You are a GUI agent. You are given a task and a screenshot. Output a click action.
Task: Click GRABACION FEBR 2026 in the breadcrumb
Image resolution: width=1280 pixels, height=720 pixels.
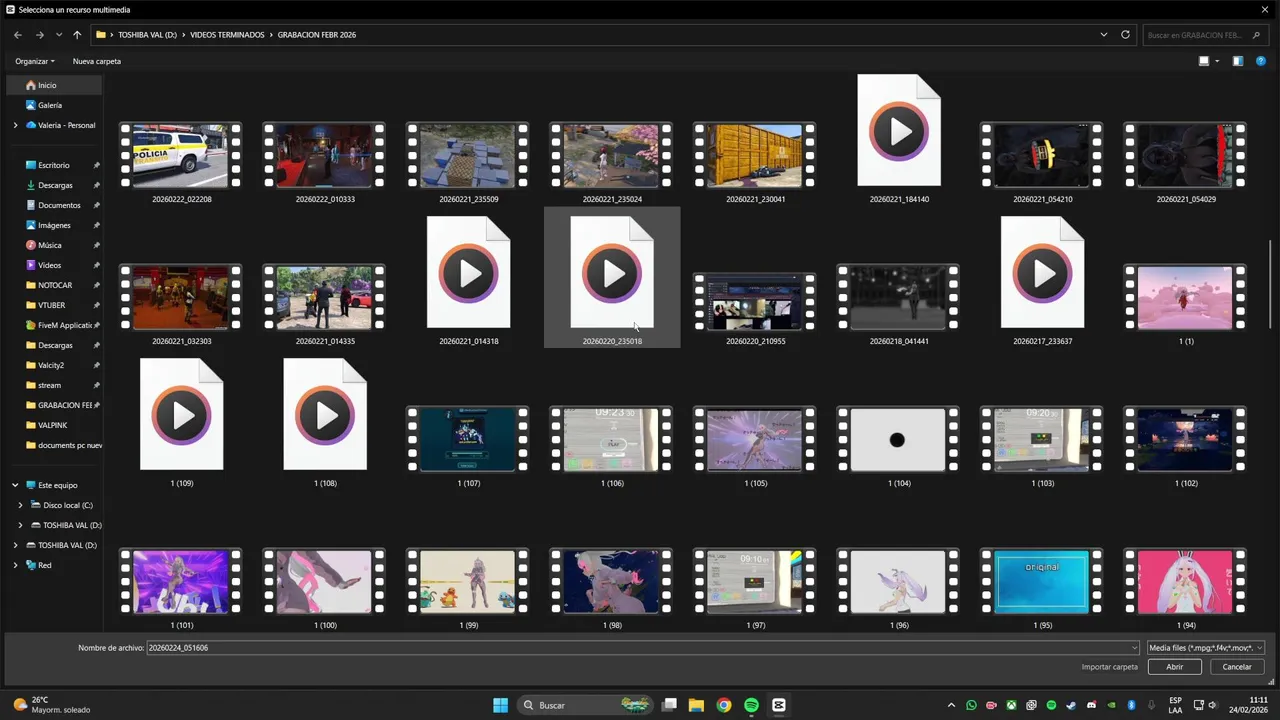coord(317,35)
